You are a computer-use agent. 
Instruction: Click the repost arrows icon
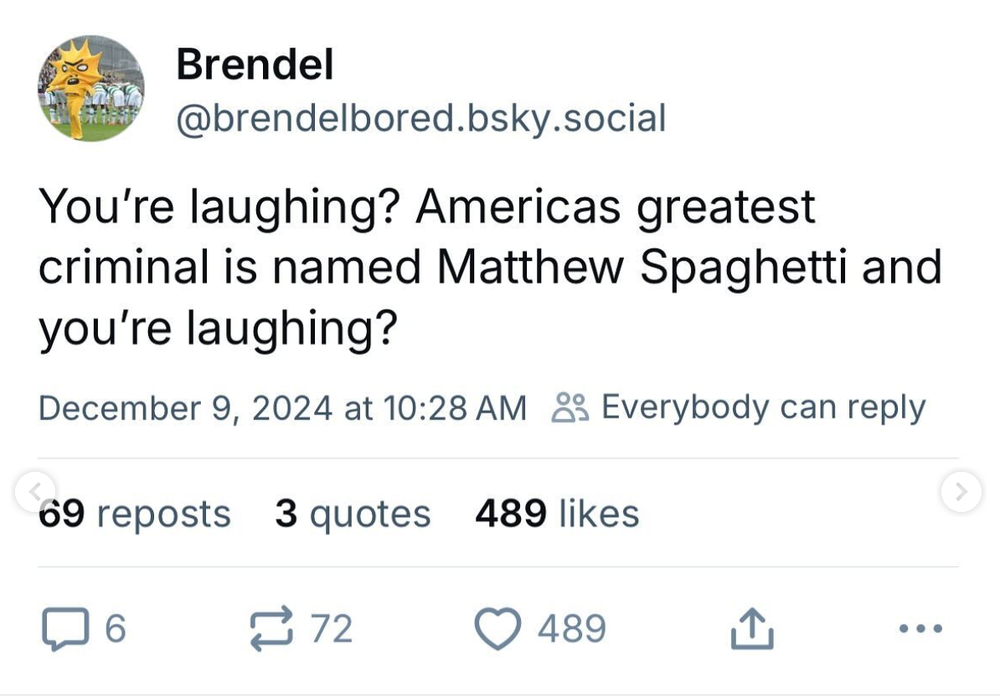click(x=273, y=628)
